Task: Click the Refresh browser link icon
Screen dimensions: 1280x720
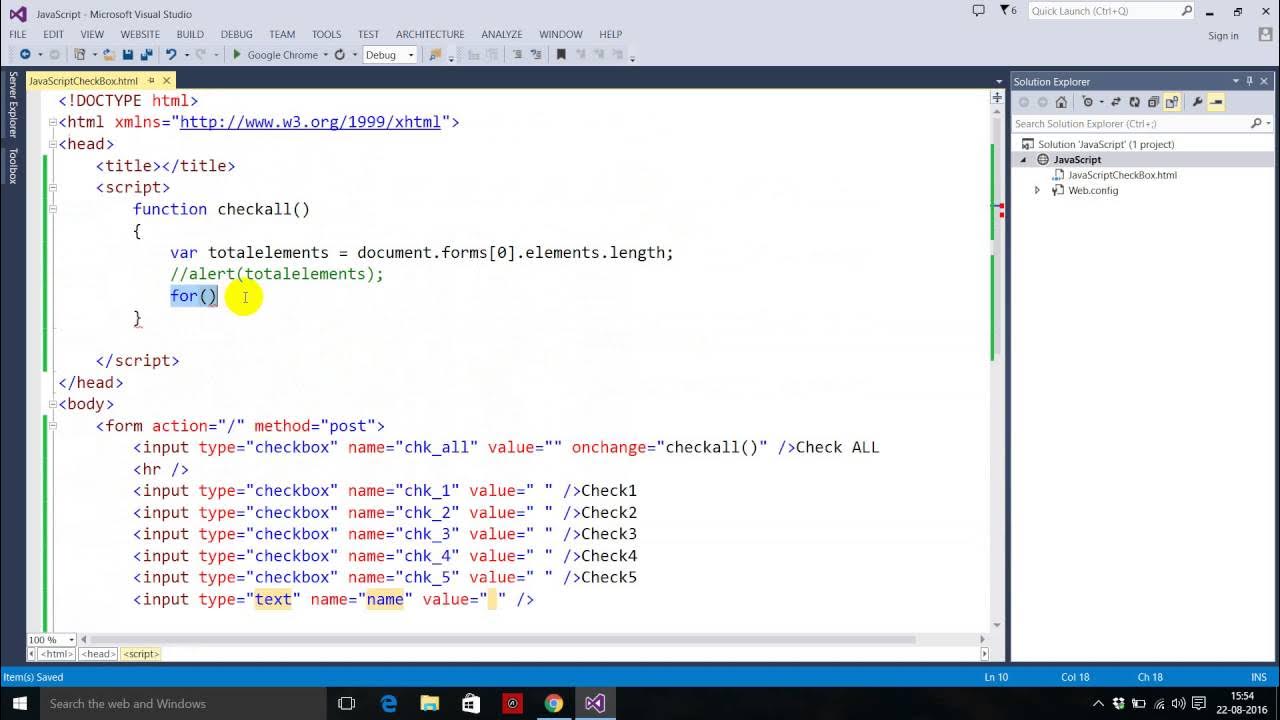Action: tap(340, 55)
